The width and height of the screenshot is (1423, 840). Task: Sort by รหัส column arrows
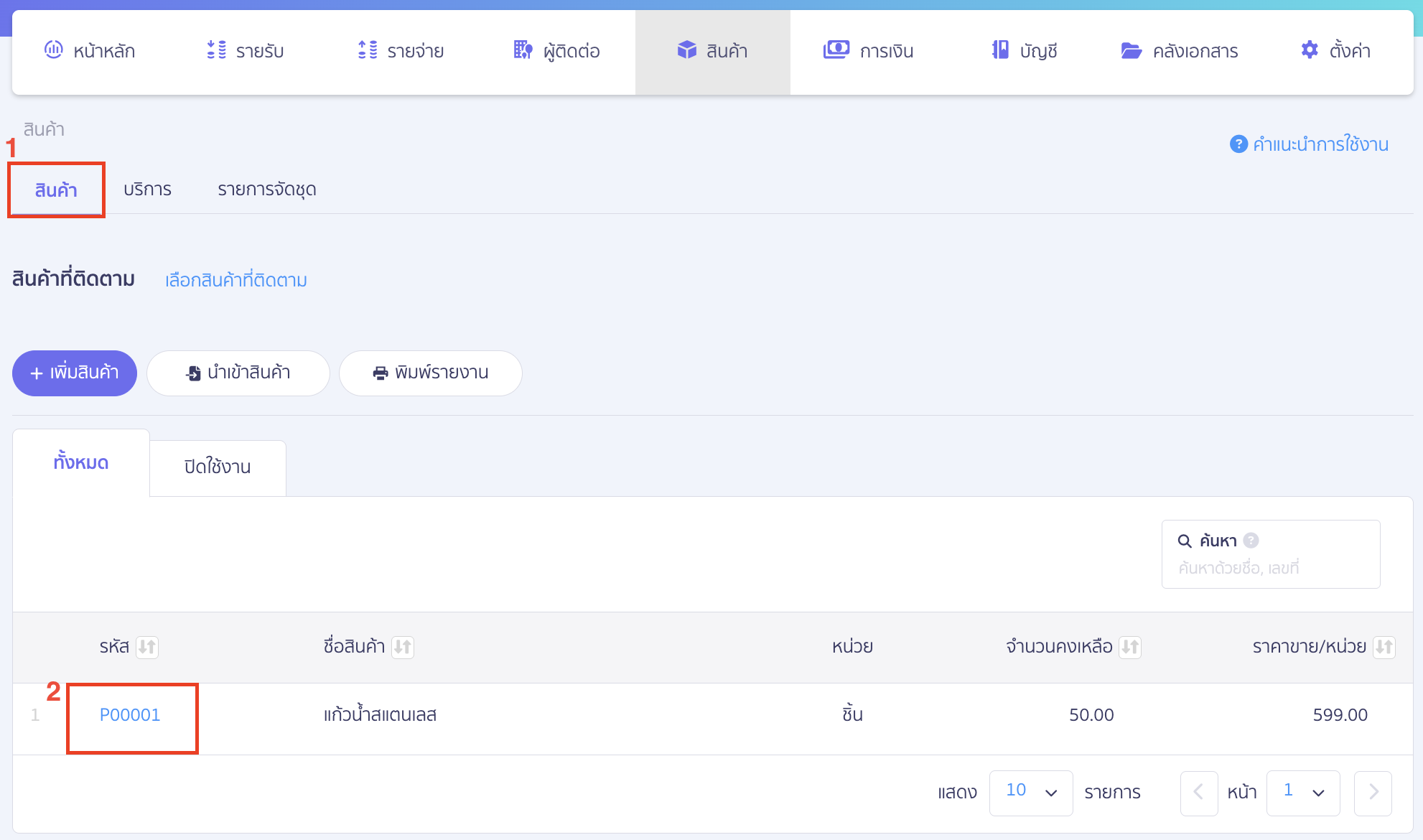(x=147, y=647)
